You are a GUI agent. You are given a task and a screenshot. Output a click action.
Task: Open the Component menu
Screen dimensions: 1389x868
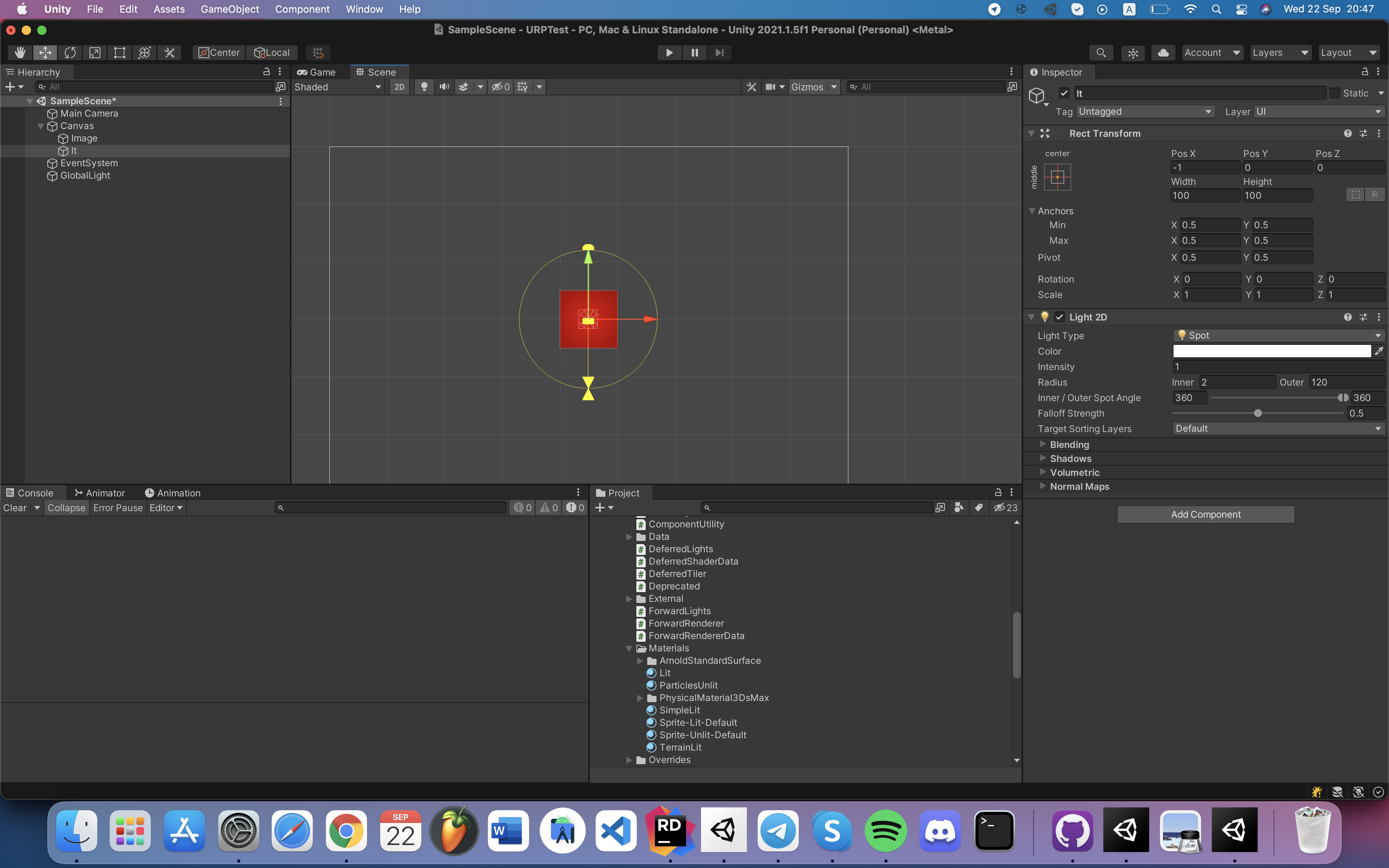pyautogui.click(x=302, y=9)
